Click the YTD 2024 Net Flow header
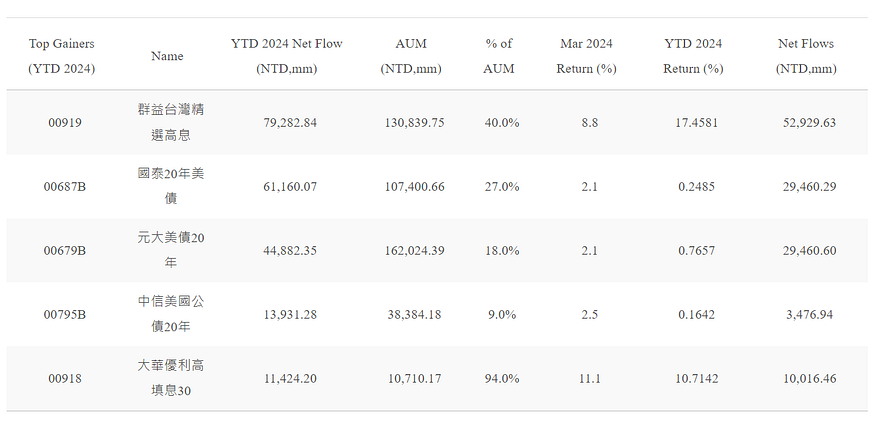The image size is (875, 429). (x=286, y=56)
